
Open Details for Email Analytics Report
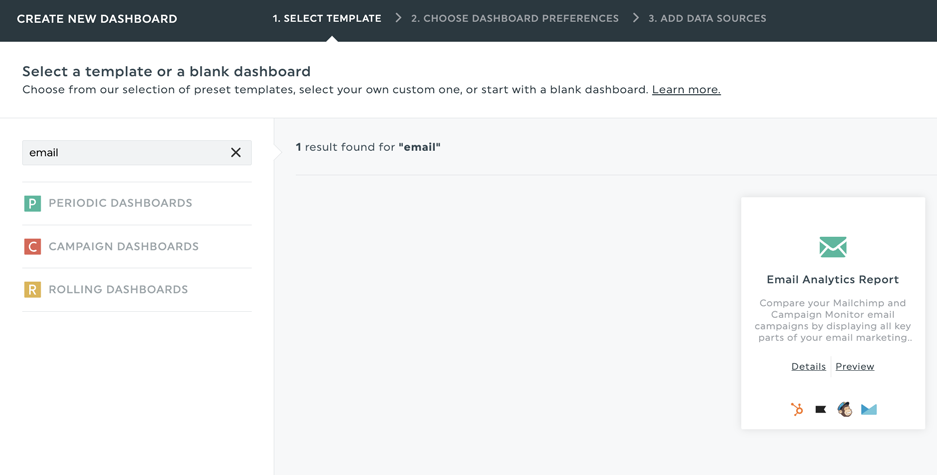coord(809,366)
